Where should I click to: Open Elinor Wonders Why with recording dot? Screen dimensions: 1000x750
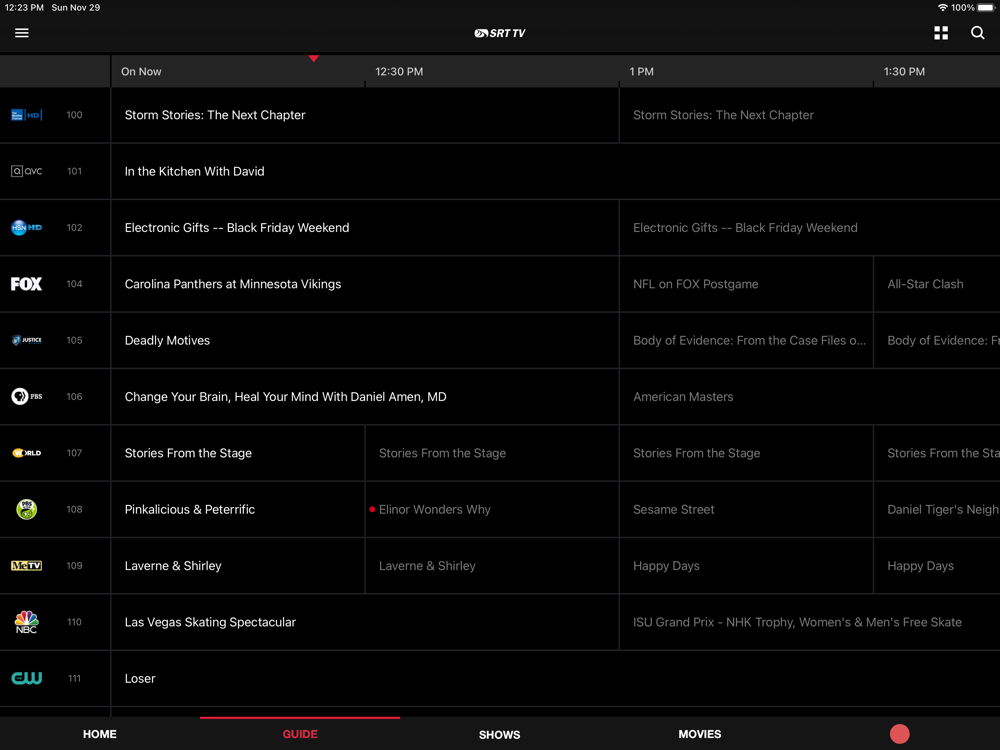click(x=492, y=509)
